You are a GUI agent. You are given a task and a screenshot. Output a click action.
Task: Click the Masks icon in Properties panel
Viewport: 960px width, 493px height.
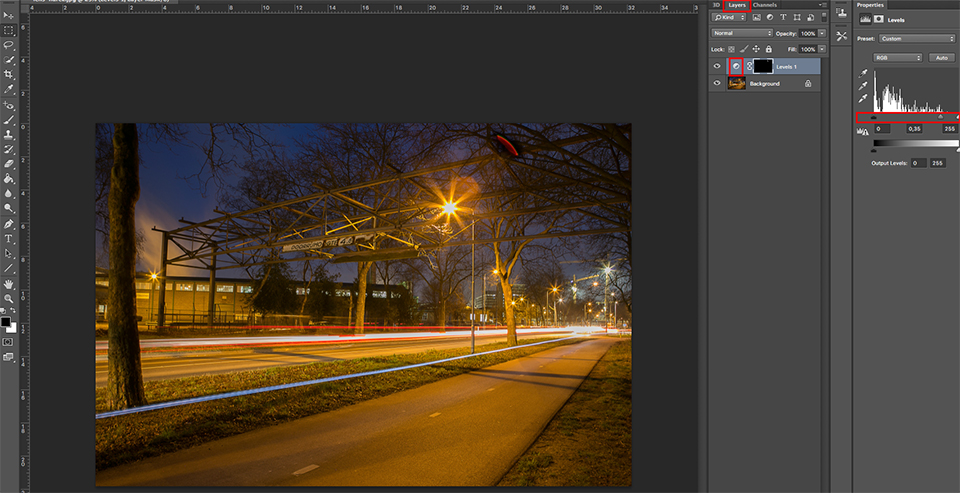[x=879, y=19]
